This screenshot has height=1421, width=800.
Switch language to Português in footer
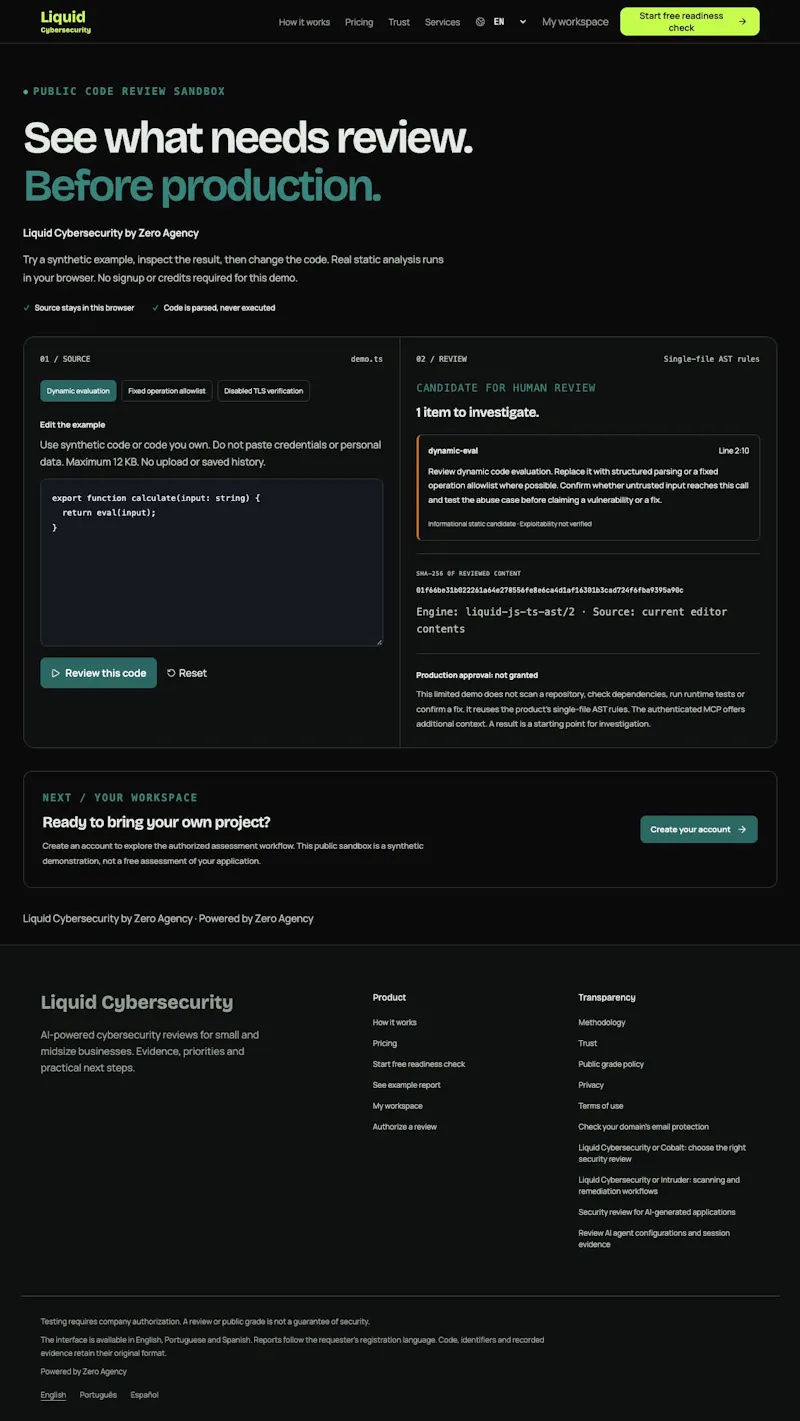click(x=98, y=1395)
